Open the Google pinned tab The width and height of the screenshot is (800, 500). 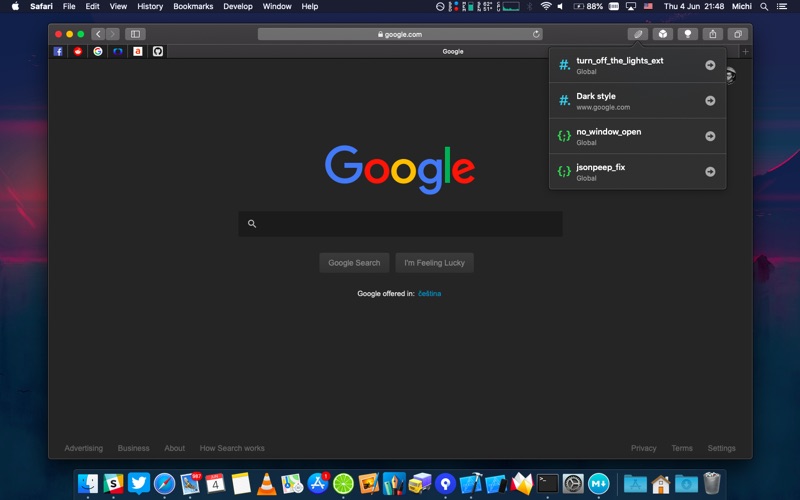[98, 52]
